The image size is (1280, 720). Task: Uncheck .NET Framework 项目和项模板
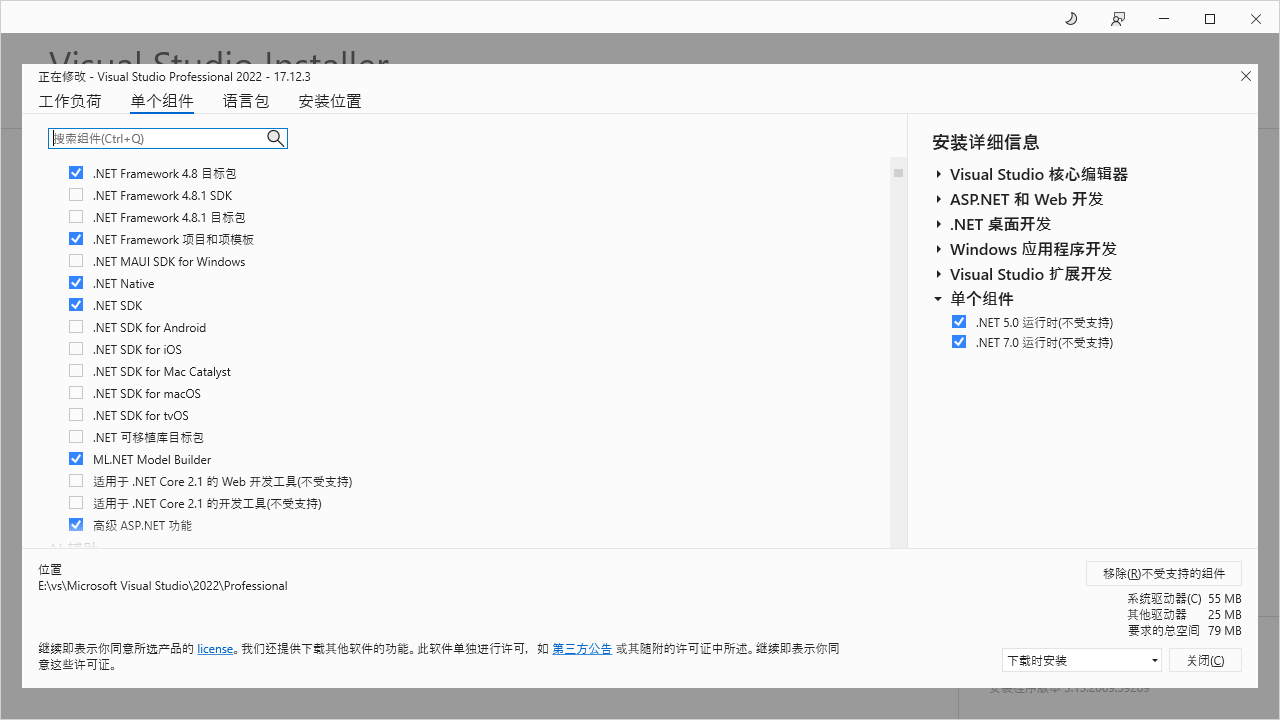pyautogui.click(x=76, y=239)
